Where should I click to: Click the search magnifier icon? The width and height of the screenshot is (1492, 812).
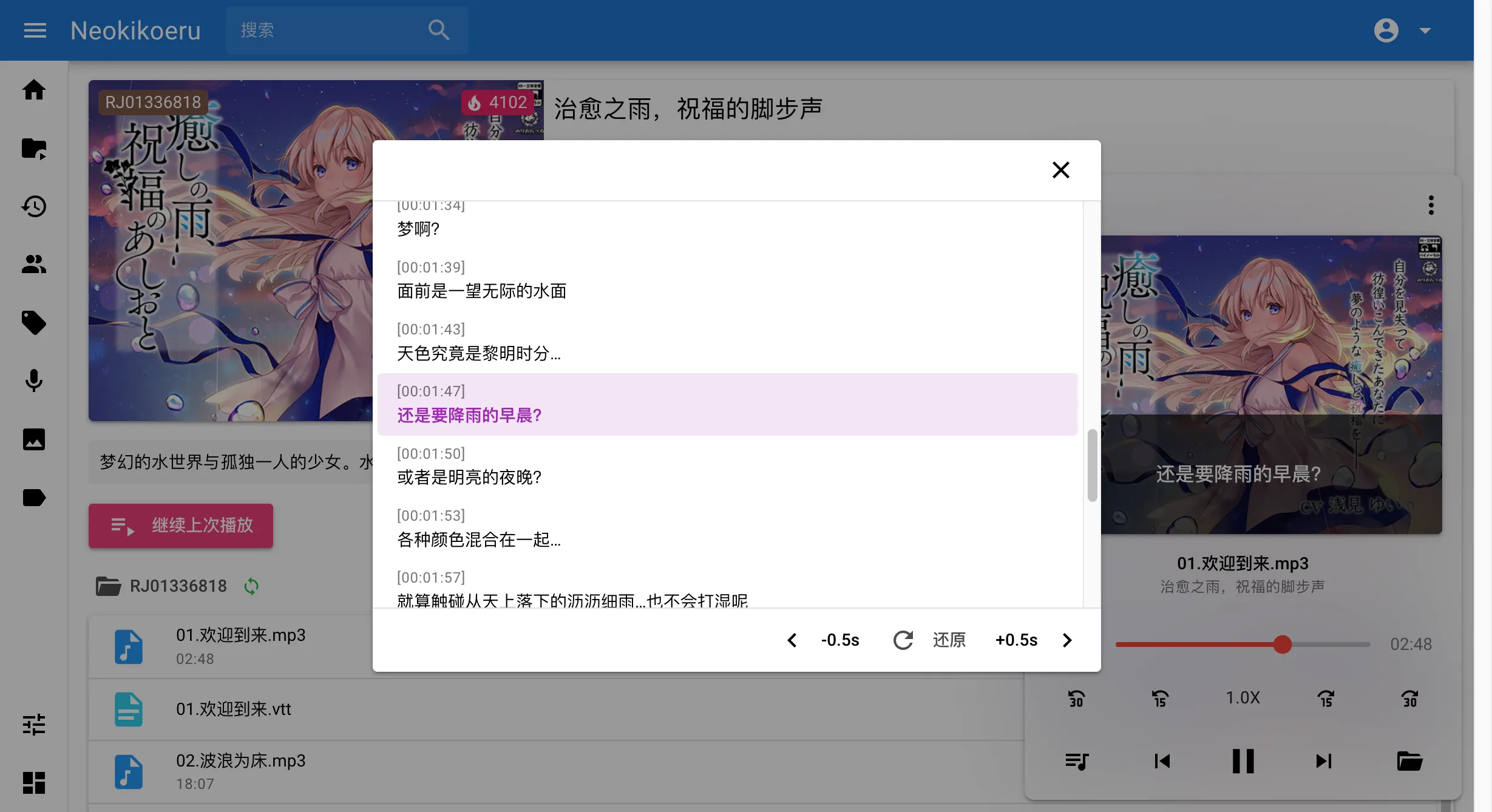[438, 30]
